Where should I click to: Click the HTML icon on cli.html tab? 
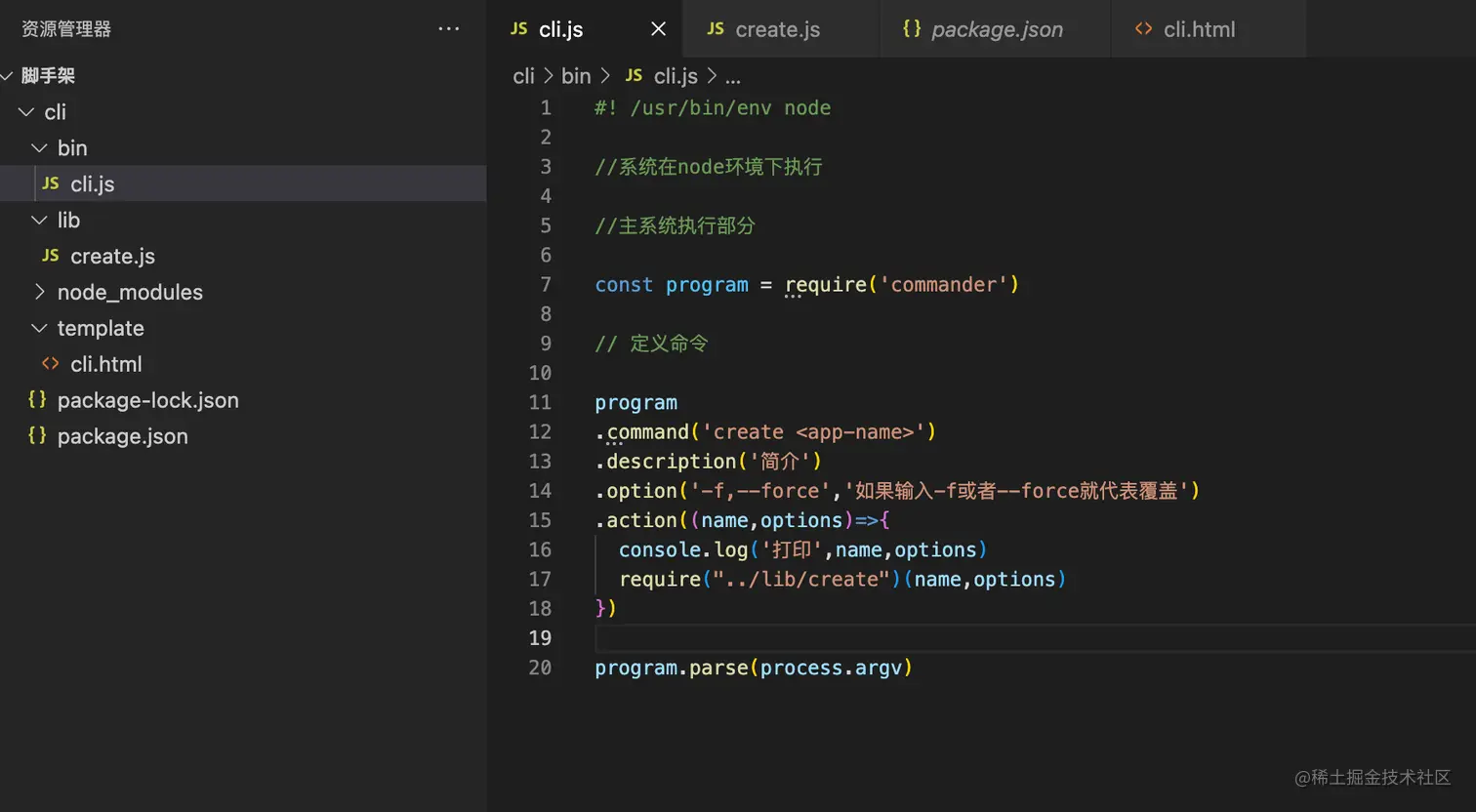1143,28
